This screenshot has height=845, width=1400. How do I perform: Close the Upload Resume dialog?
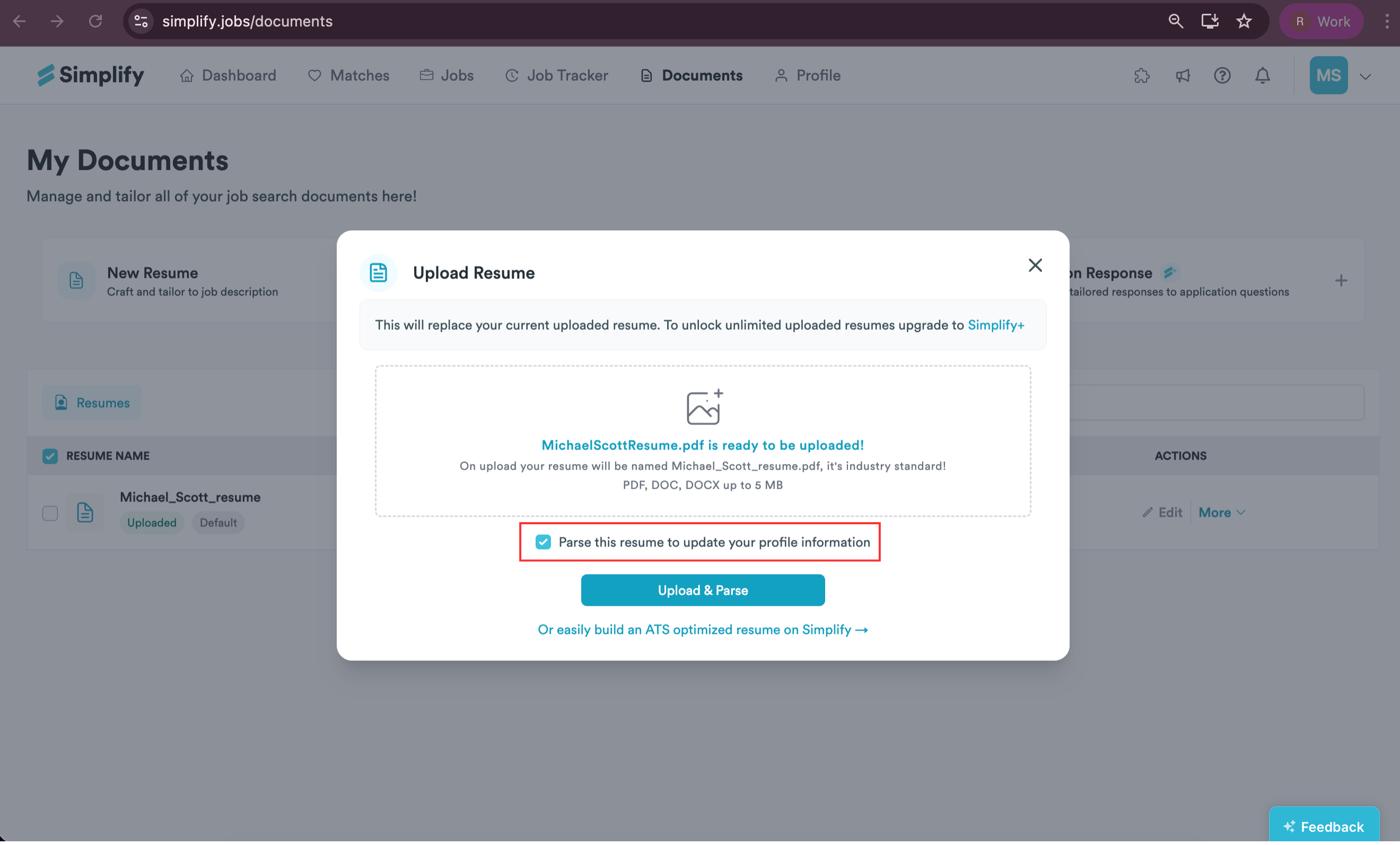point(1035,265)
